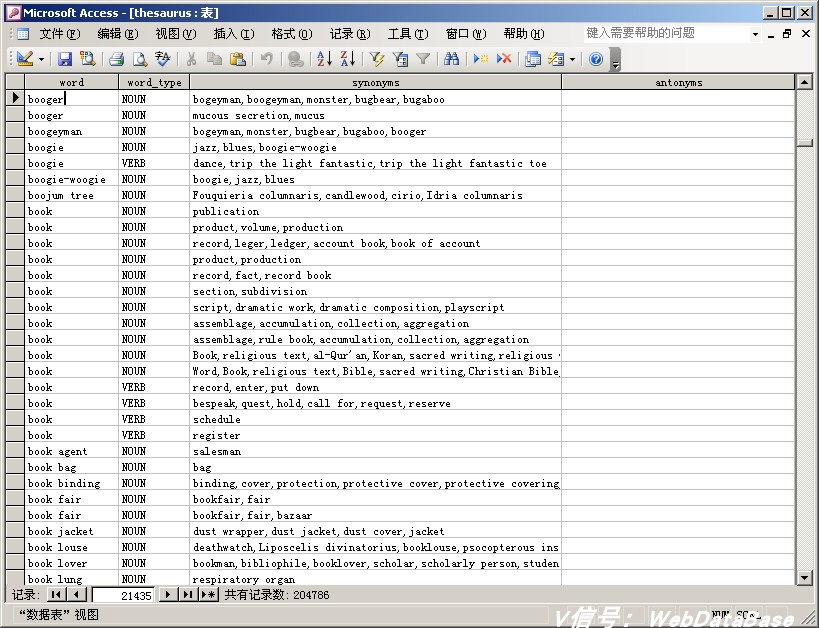Apply Filter By Selection icon

click(x=377, y=59)
